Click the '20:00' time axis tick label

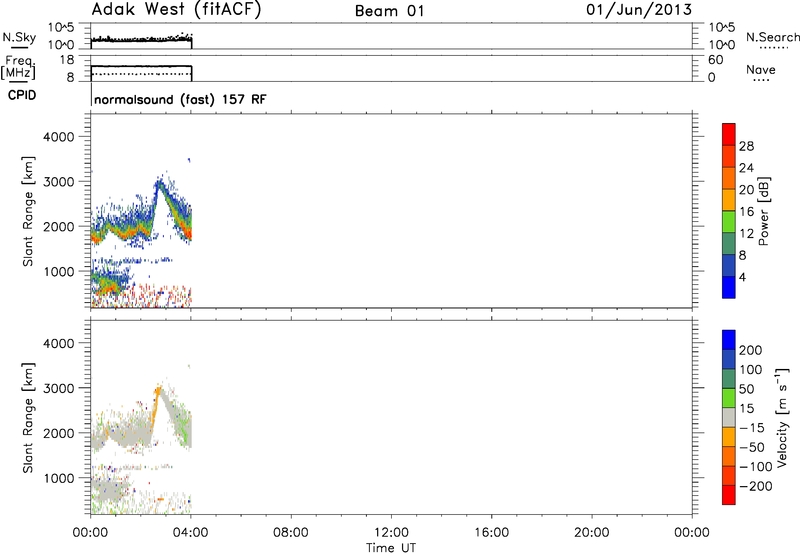[592, 533]
